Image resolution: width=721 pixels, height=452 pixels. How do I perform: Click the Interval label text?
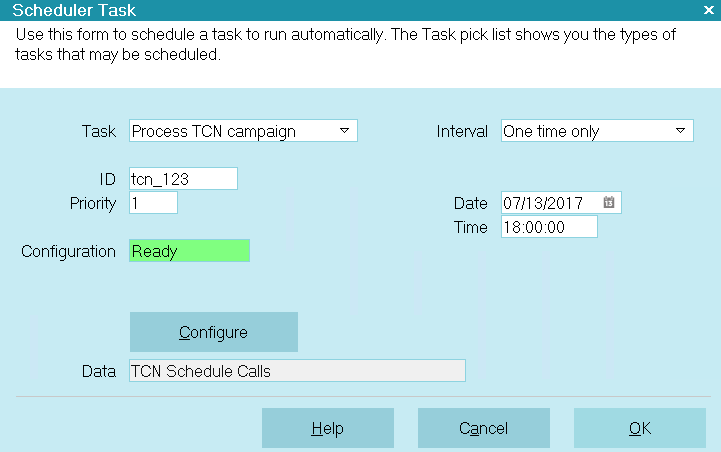(x=462, y=132)
